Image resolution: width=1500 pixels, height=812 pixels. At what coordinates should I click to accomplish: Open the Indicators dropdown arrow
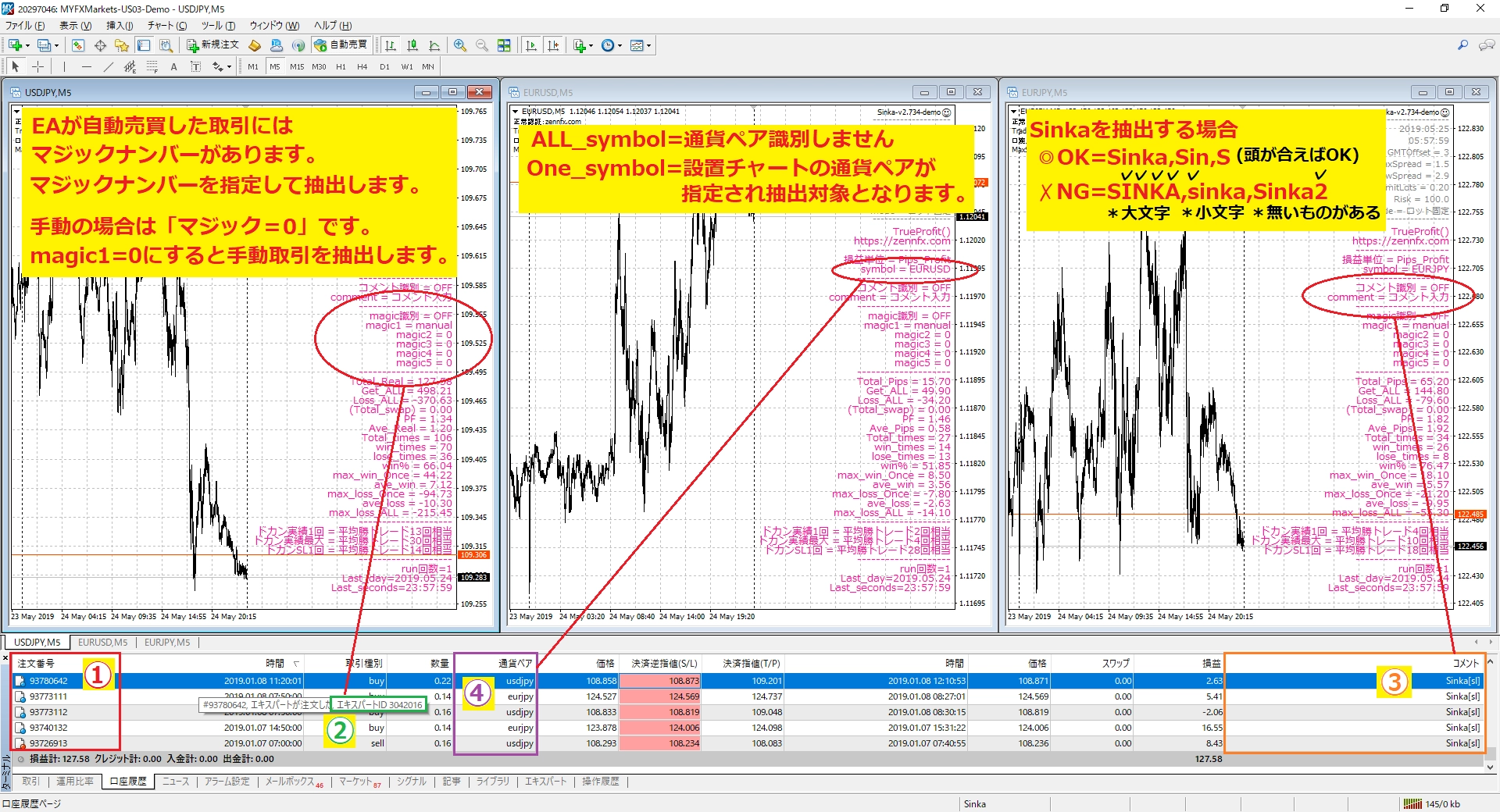pyautogui.click(x=593, y=45)
